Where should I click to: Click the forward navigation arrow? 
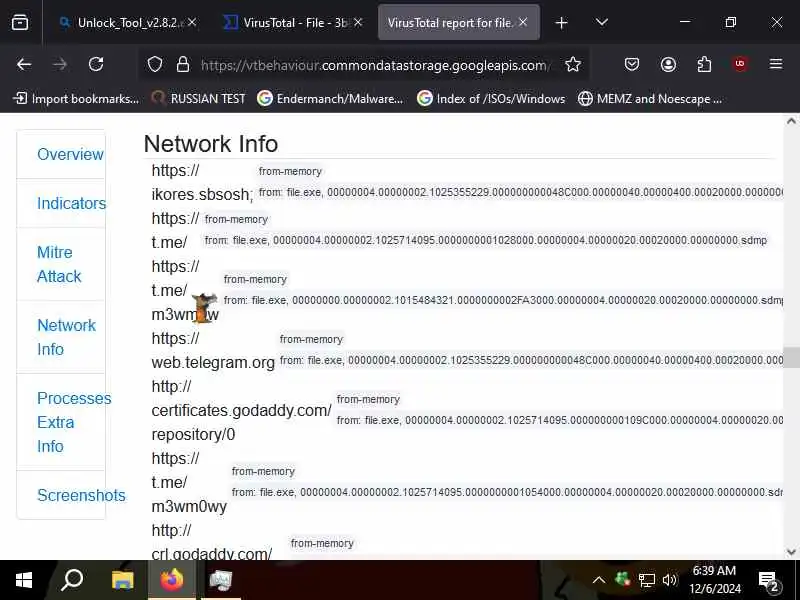(x=60, y=64)
